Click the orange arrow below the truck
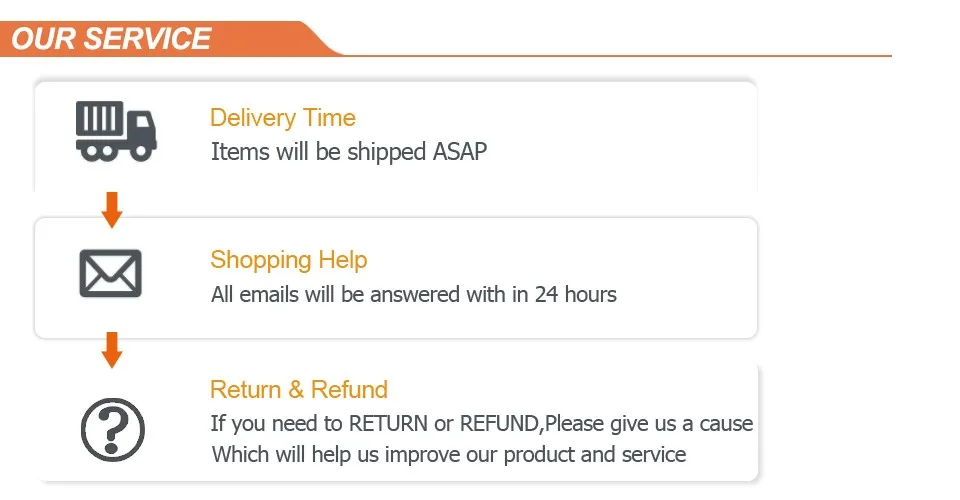The image size is (960, 500). coord(111,210)
